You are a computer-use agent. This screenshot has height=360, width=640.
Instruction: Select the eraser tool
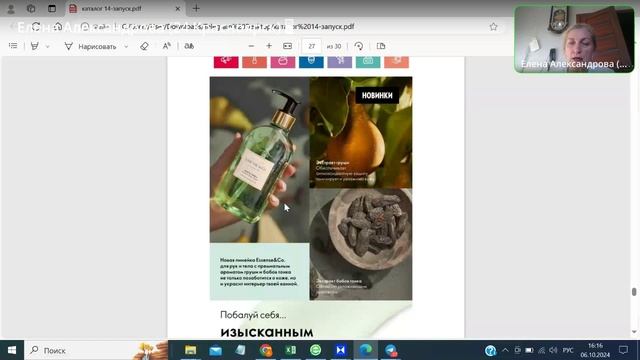144,46
